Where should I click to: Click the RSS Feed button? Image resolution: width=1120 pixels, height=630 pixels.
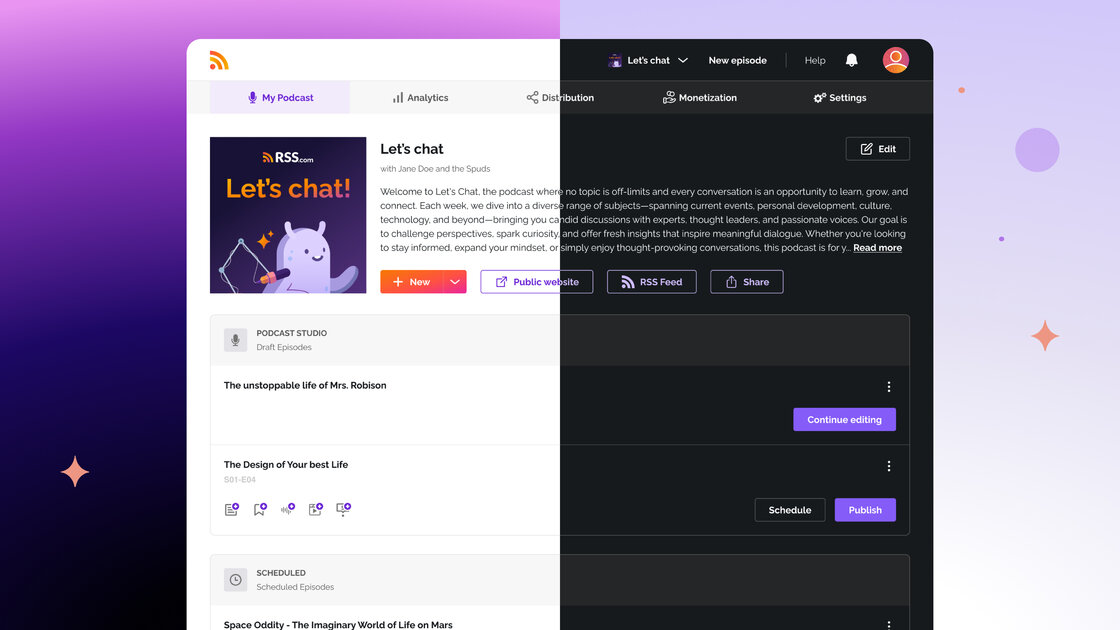(651, 281)
